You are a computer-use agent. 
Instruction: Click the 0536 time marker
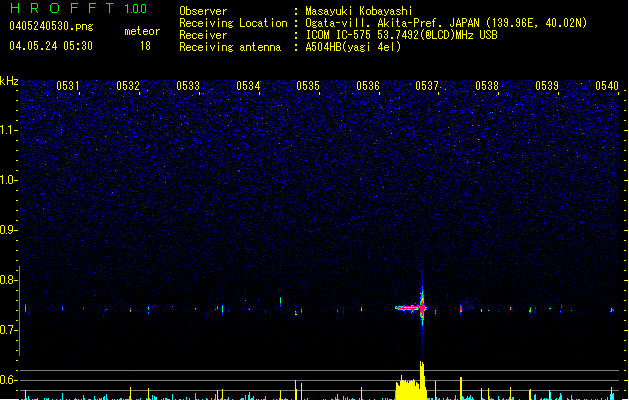point(368,86)
